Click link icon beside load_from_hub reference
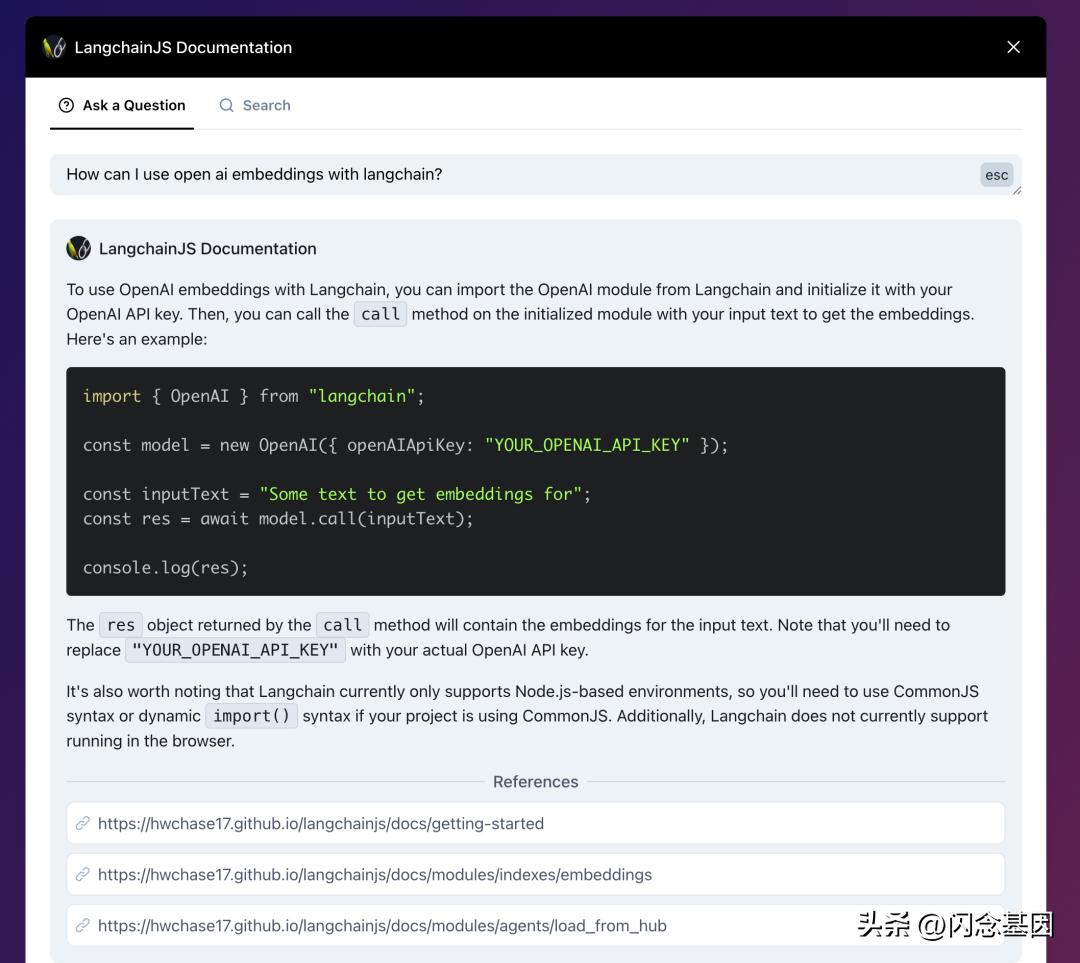Viewport: 1080px width, 963px height. [83, 926]
